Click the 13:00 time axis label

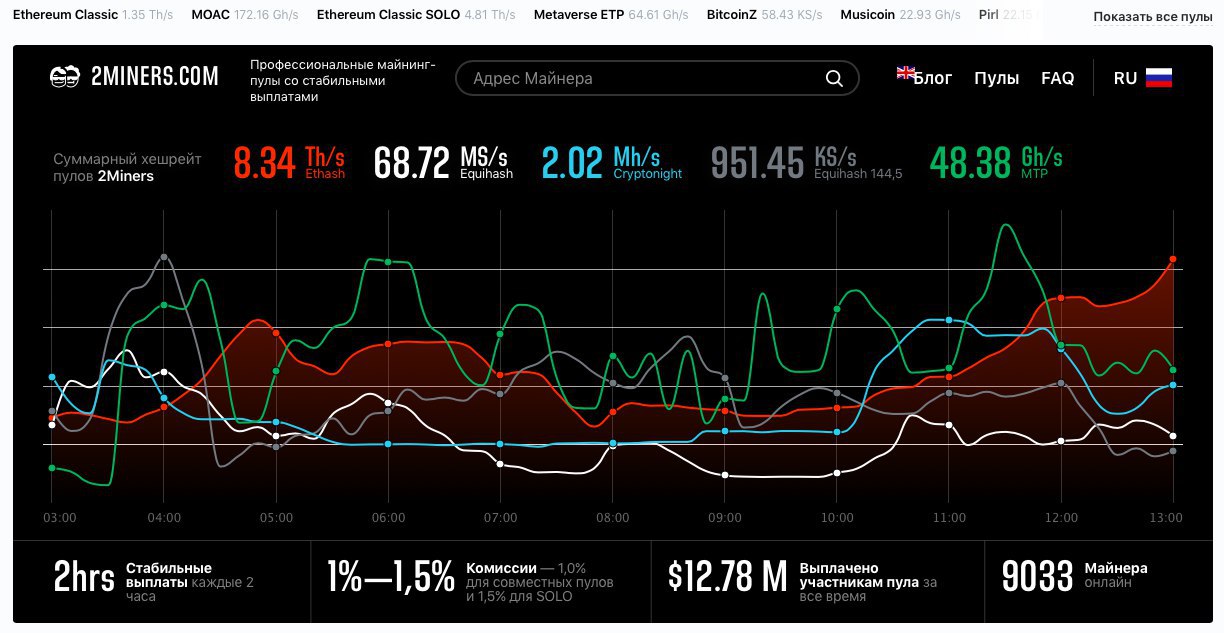1167,518
